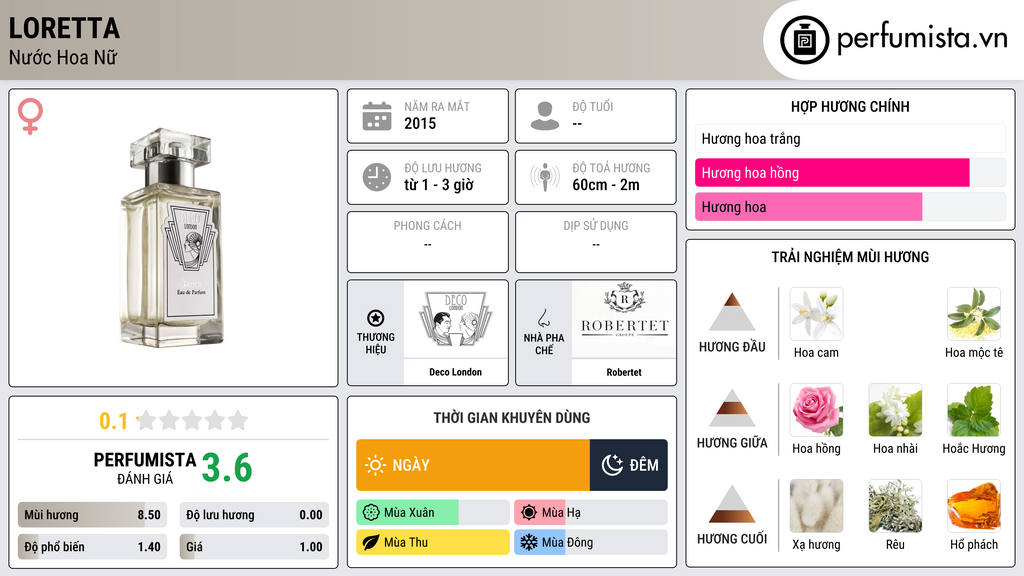Click the perfumista.vn site name

(922, 38)
